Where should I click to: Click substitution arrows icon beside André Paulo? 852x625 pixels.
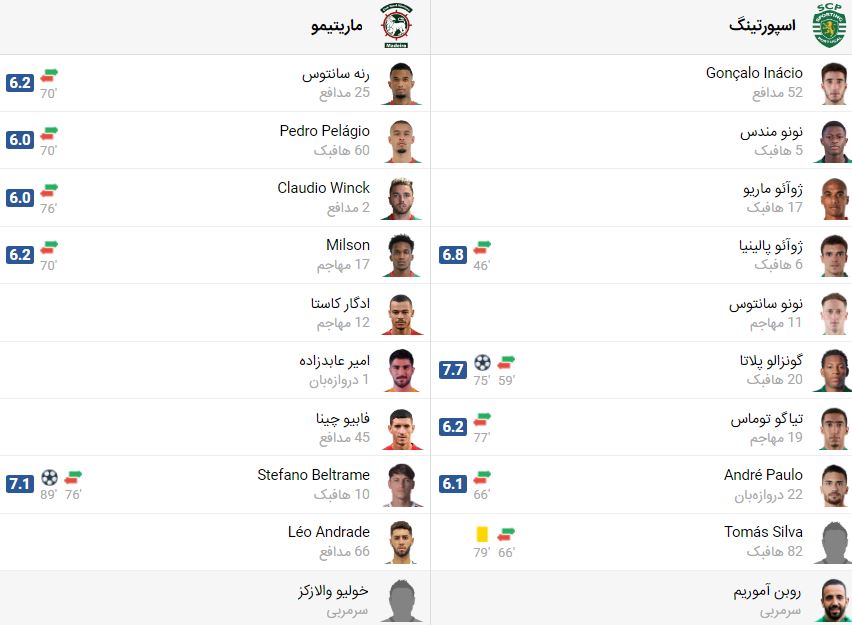pyautogui.click(x=483, y=476)
